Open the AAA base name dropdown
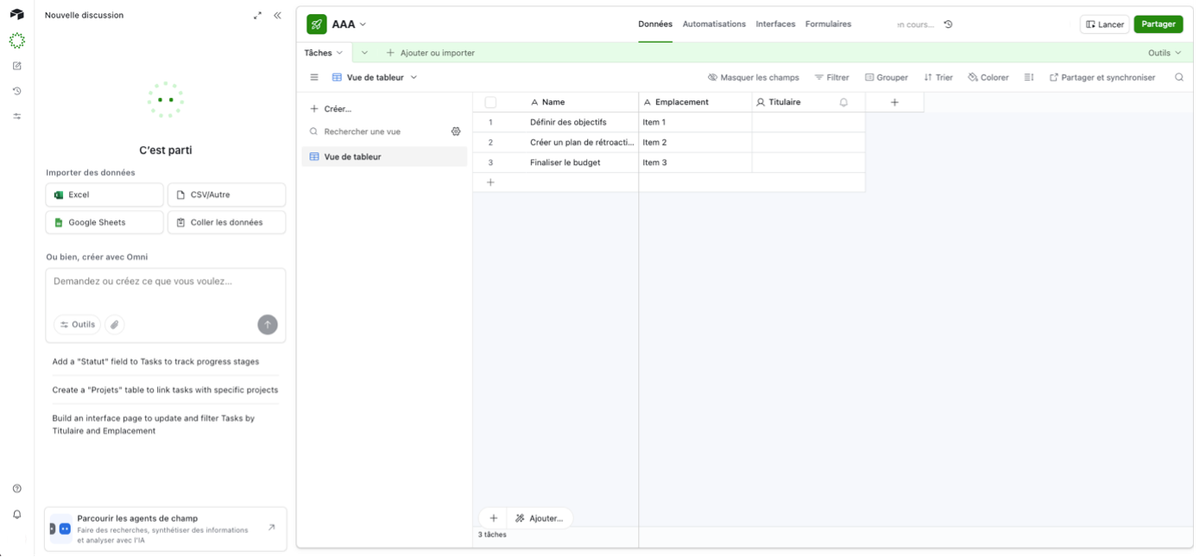 click(x=349, y=24)
